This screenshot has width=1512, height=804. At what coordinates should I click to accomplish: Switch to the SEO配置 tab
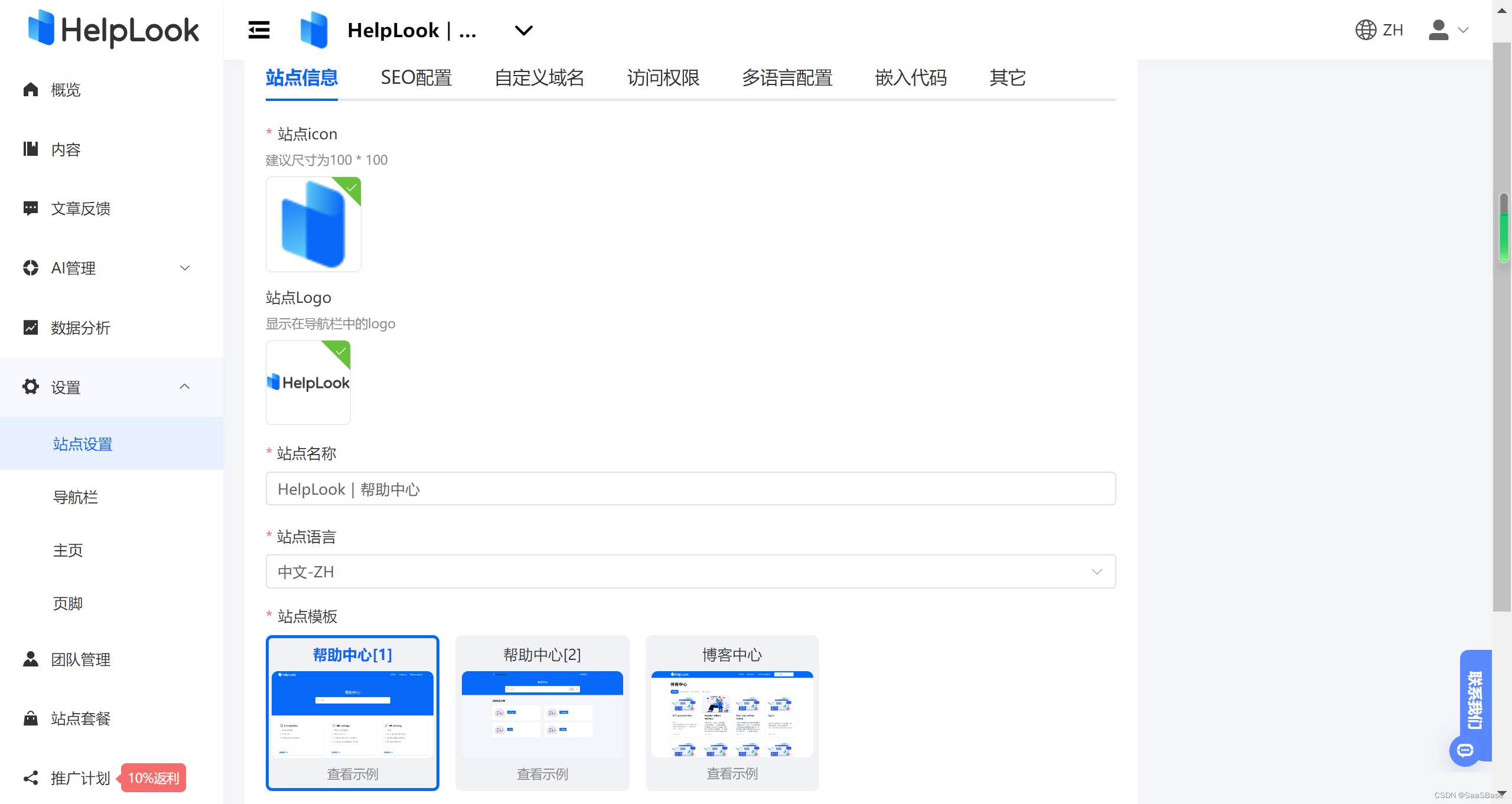(416, 78)
